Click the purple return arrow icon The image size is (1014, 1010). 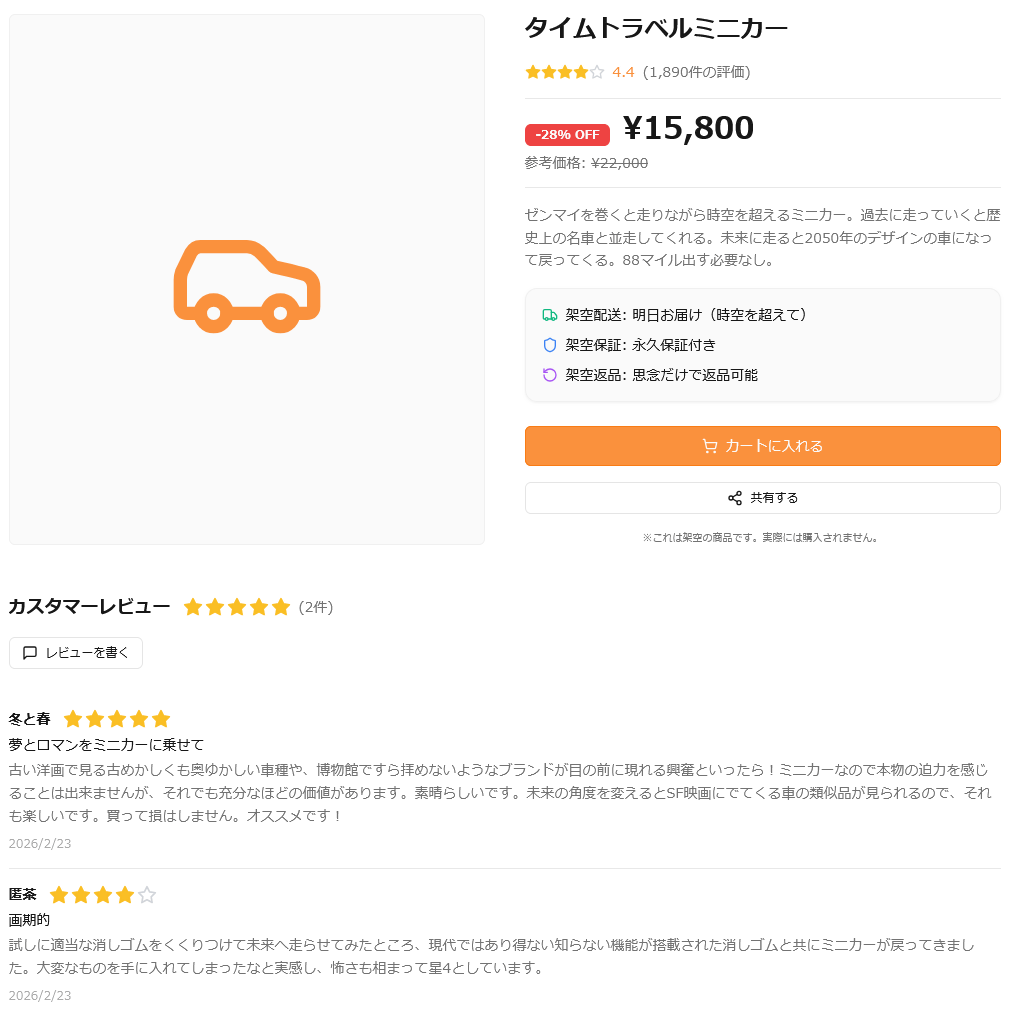549,375
